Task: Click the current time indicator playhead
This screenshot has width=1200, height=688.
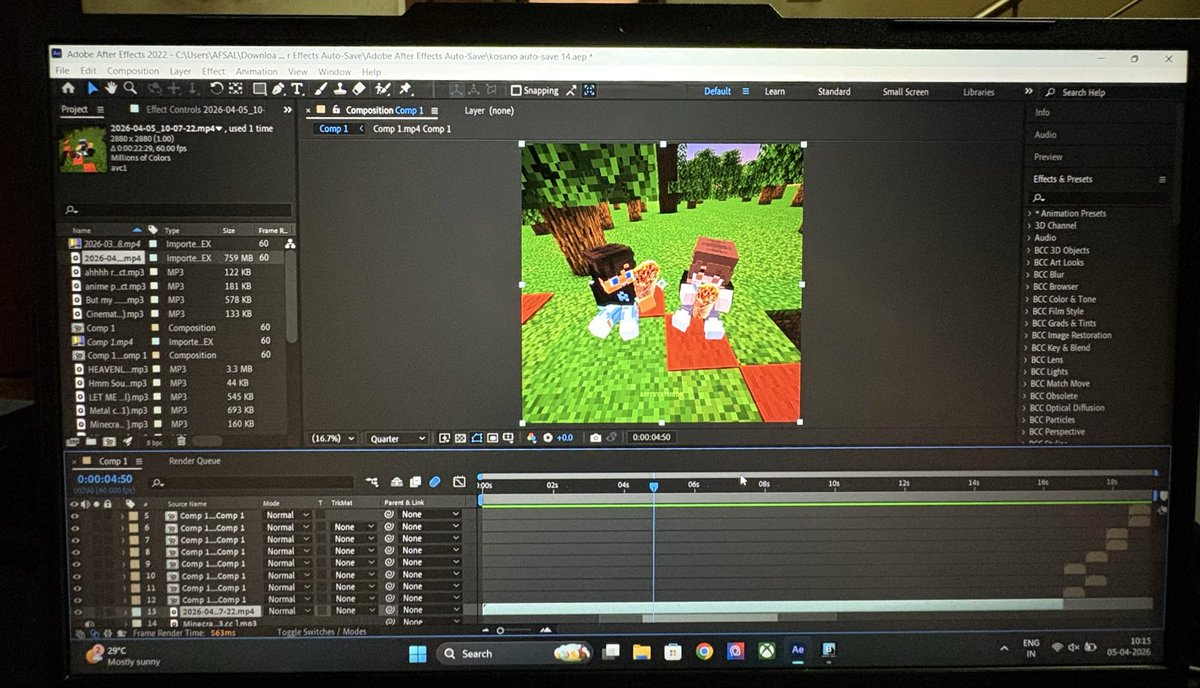Action: [x=654, y=486]
